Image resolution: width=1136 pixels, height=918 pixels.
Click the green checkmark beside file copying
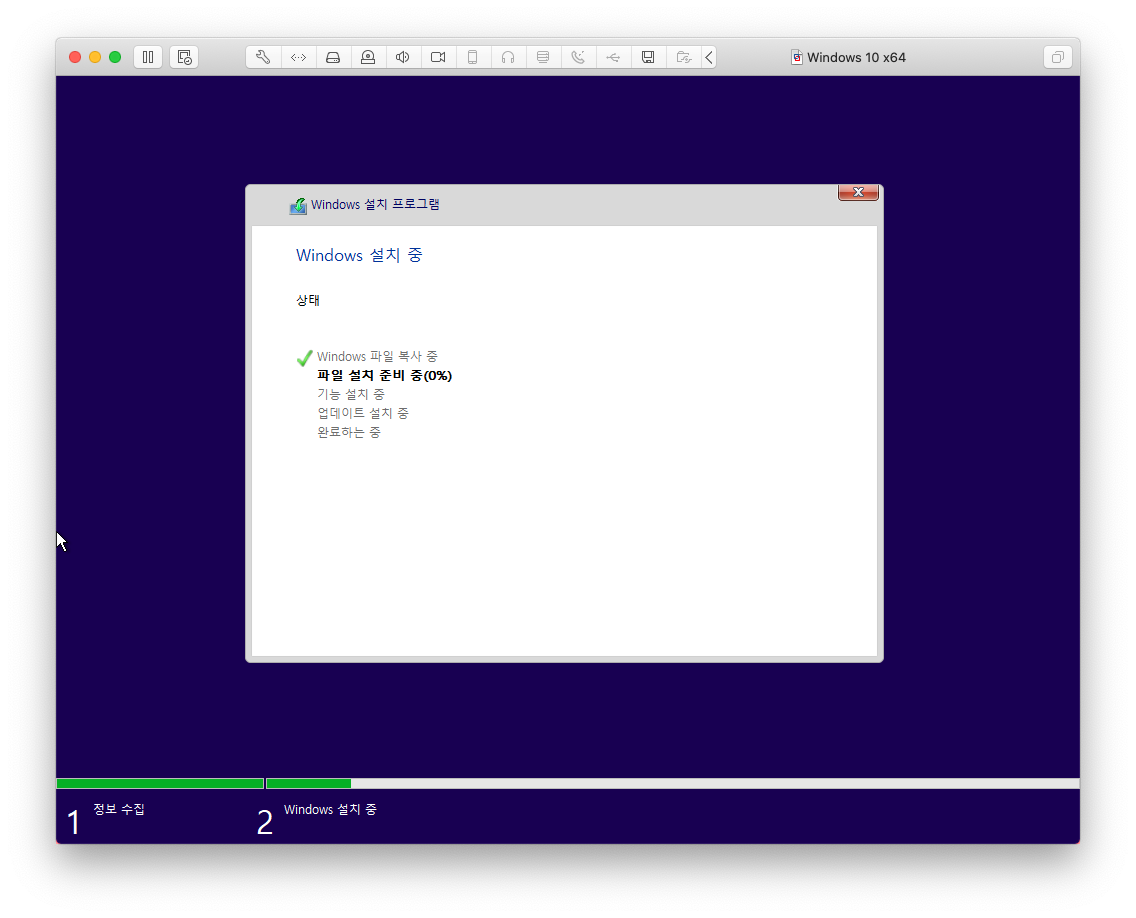point(304,358)
